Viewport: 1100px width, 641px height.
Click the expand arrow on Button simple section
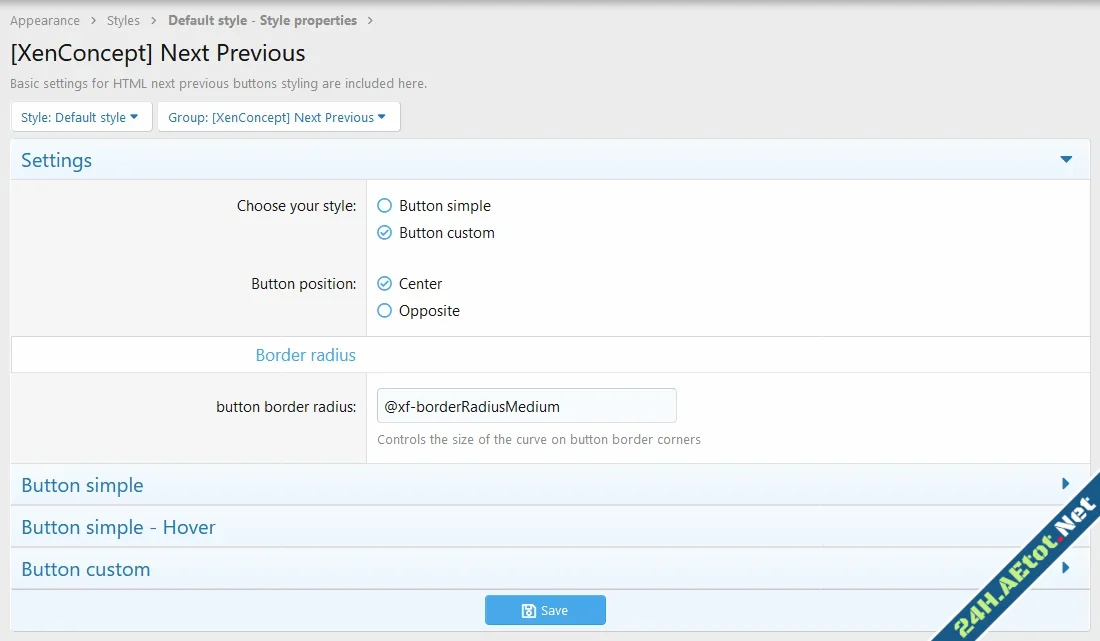pos(1066,485)
